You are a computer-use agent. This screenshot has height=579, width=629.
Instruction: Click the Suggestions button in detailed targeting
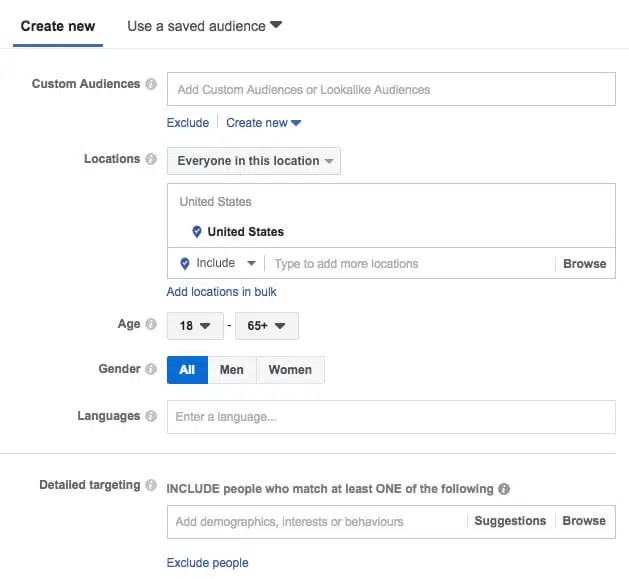(x=510, y=521)
